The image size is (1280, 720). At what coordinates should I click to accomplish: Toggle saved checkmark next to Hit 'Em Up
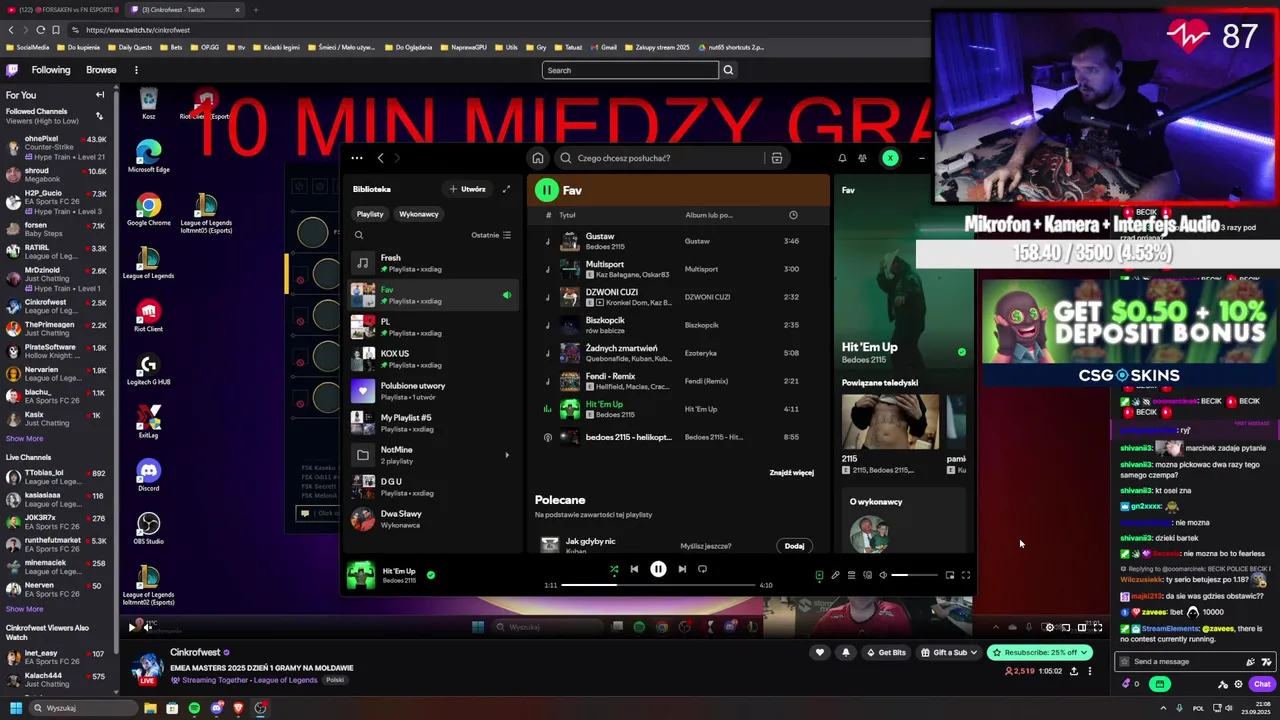431,575
